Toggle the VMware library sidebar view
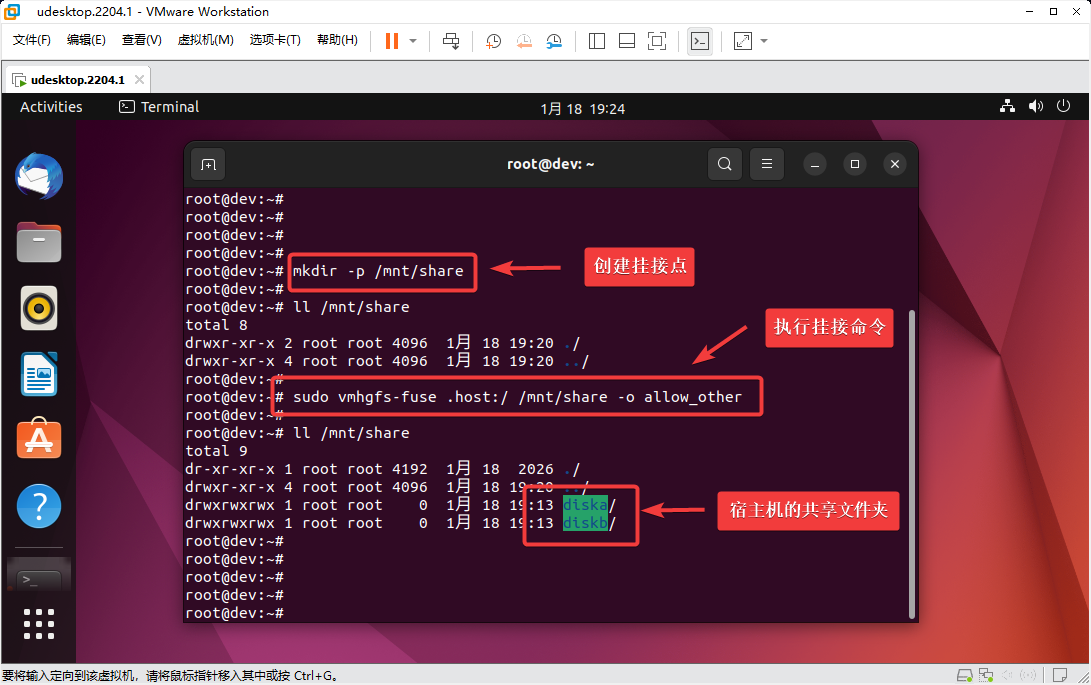This screenshot has width=1091, height=685. 597,41
